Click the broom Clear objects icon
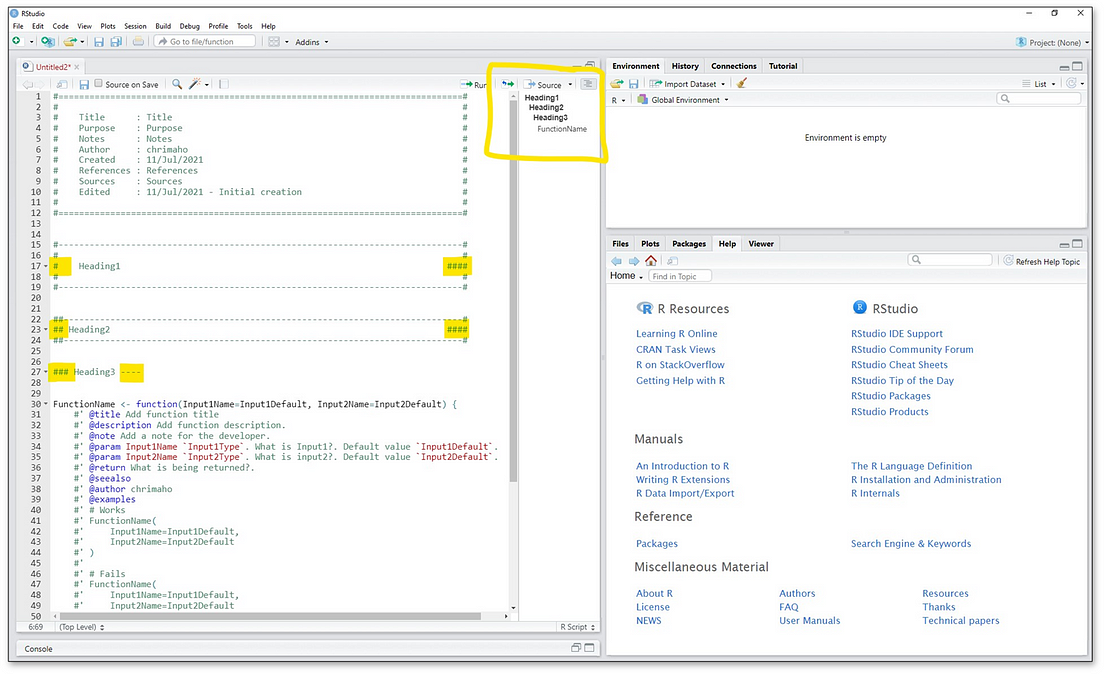 click(x=741, y=83)
